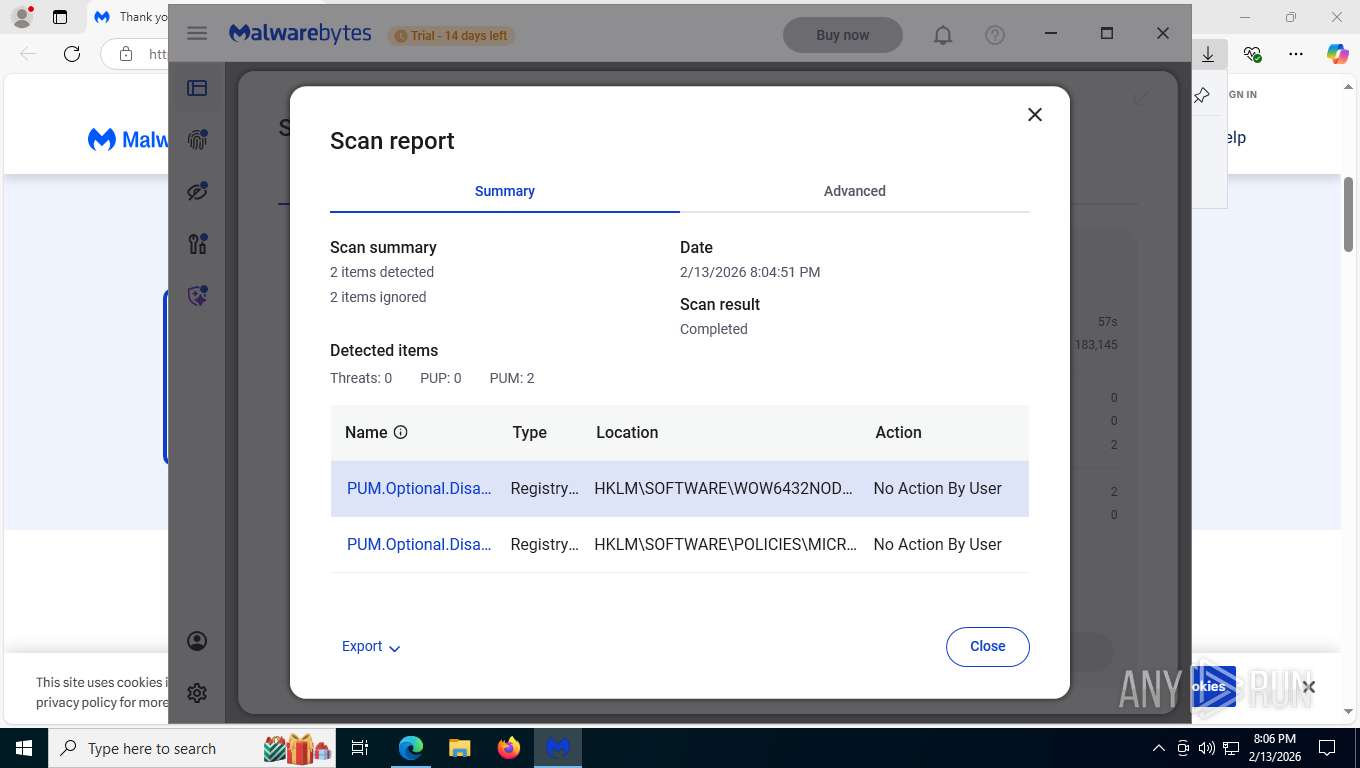Click the info icon next to Name
The image size is (1360, 768).
(x=401, y=432)
